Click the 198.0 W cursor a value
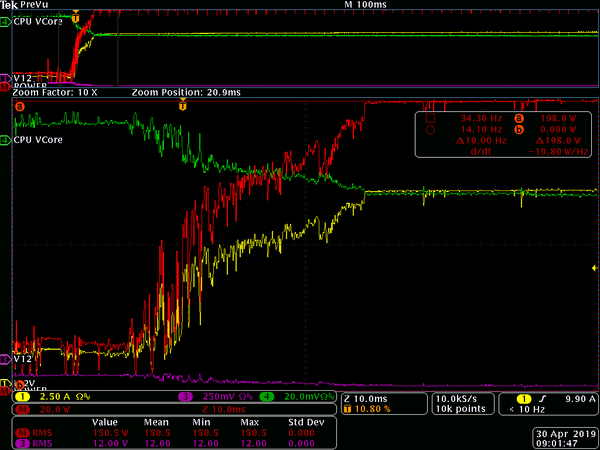The image size is (600, 450). click(559, 118)
